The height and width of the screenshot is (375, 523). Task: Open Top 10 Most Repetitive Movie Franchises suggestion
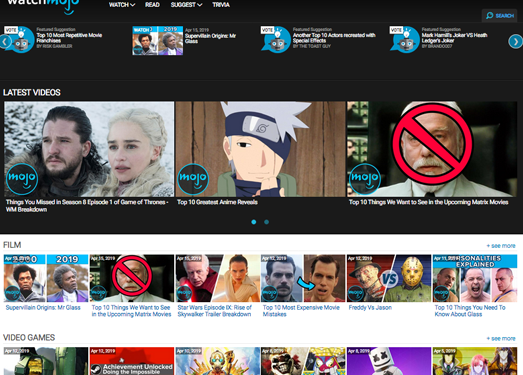click(69, 38)
